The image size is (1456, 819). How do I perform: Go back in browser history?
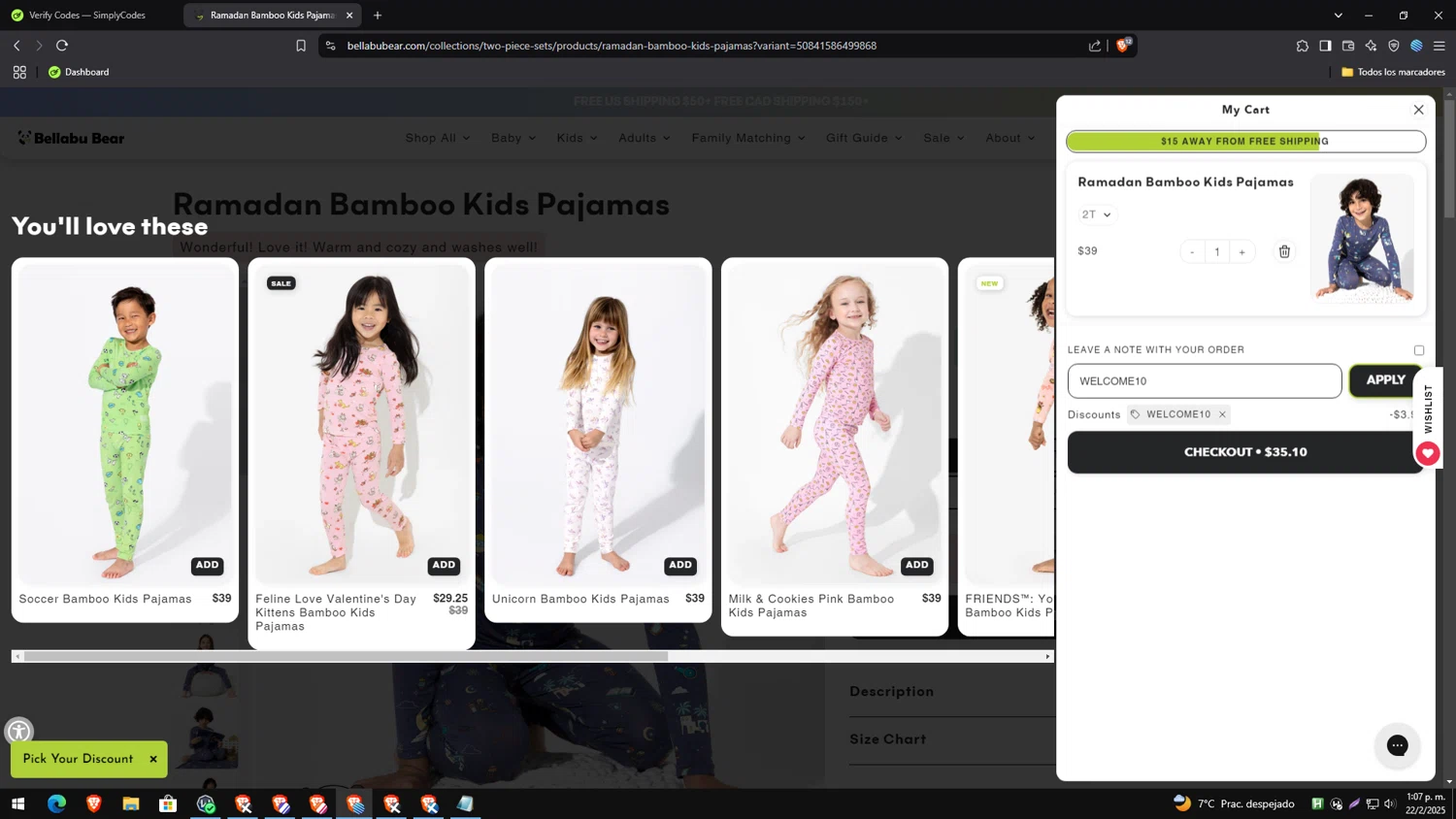click(17, 46)
